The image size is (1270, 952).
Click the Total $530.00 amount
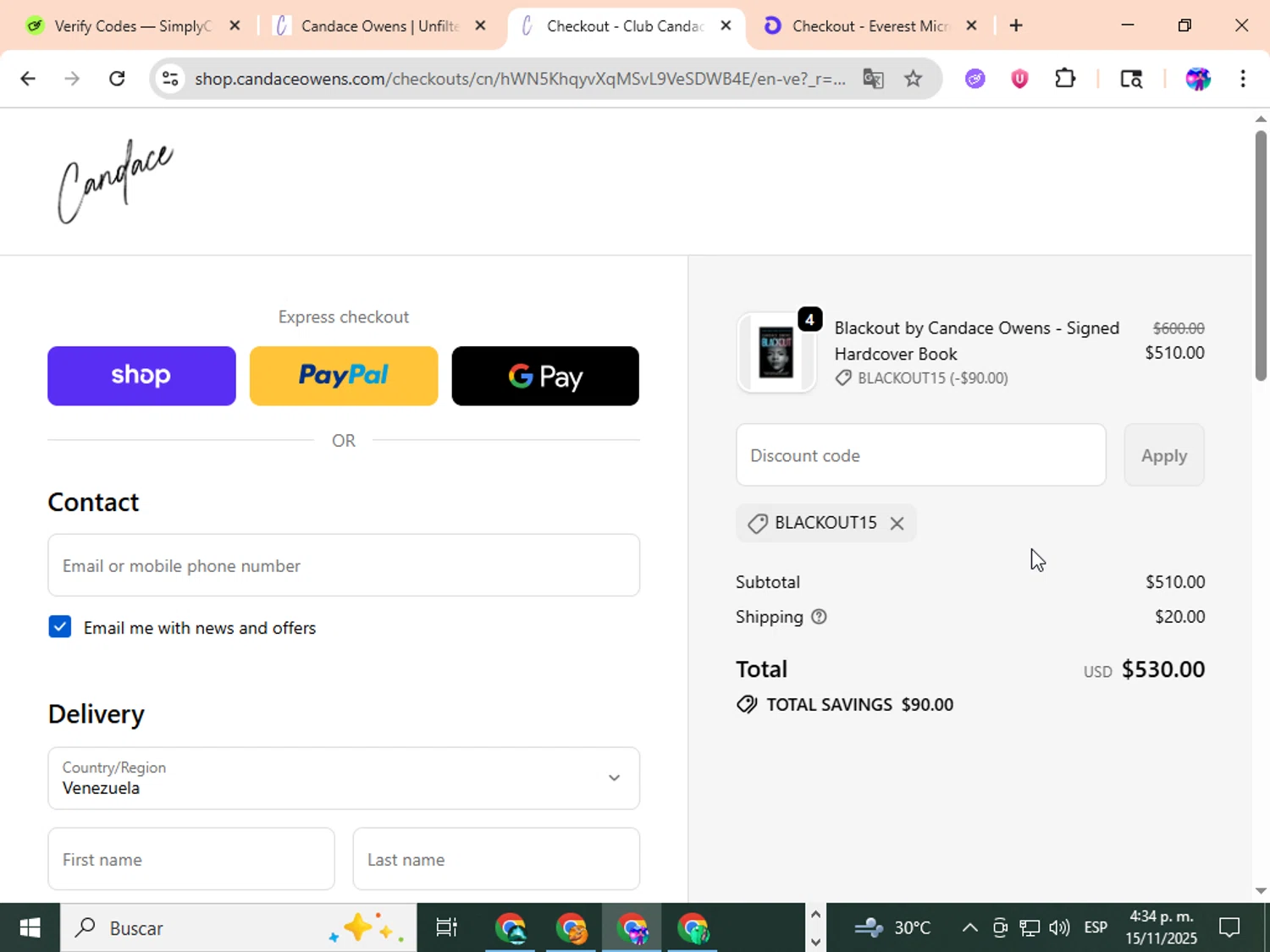tap(1163, 669)
